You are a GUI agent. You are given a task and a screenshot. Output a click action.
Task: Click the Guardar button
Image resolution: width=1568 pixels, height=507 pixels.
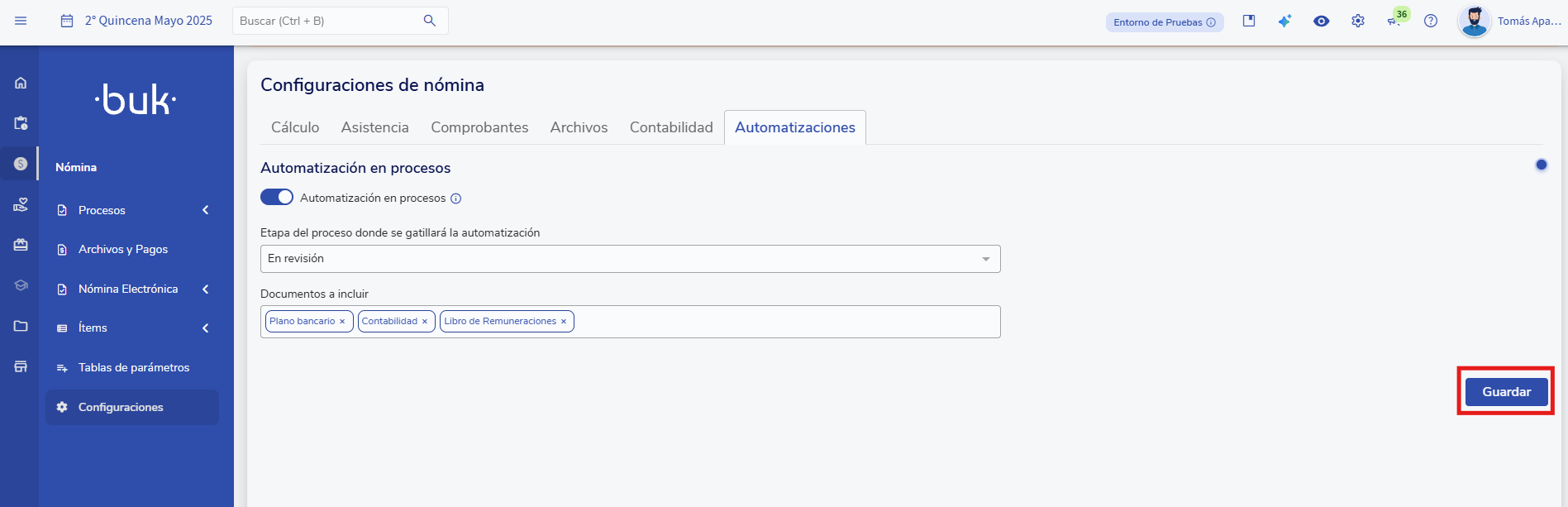point(1505,392)
